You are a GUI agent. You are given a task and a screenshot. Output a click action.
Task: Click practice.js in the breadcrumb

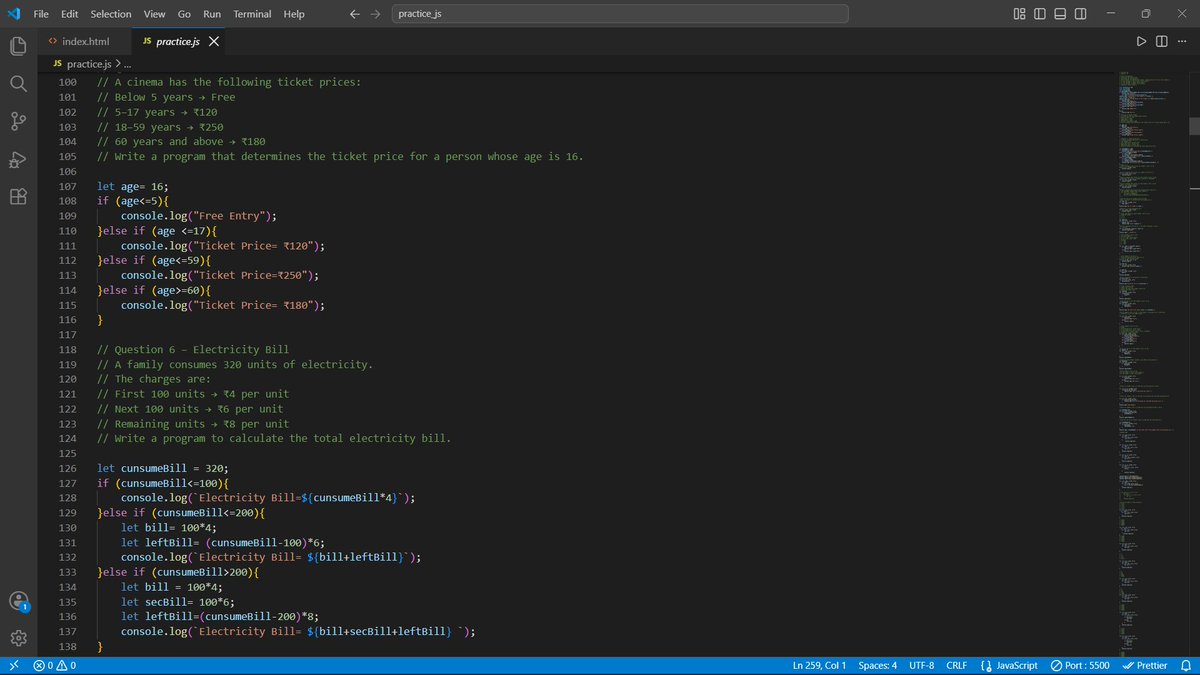[87, 64]
